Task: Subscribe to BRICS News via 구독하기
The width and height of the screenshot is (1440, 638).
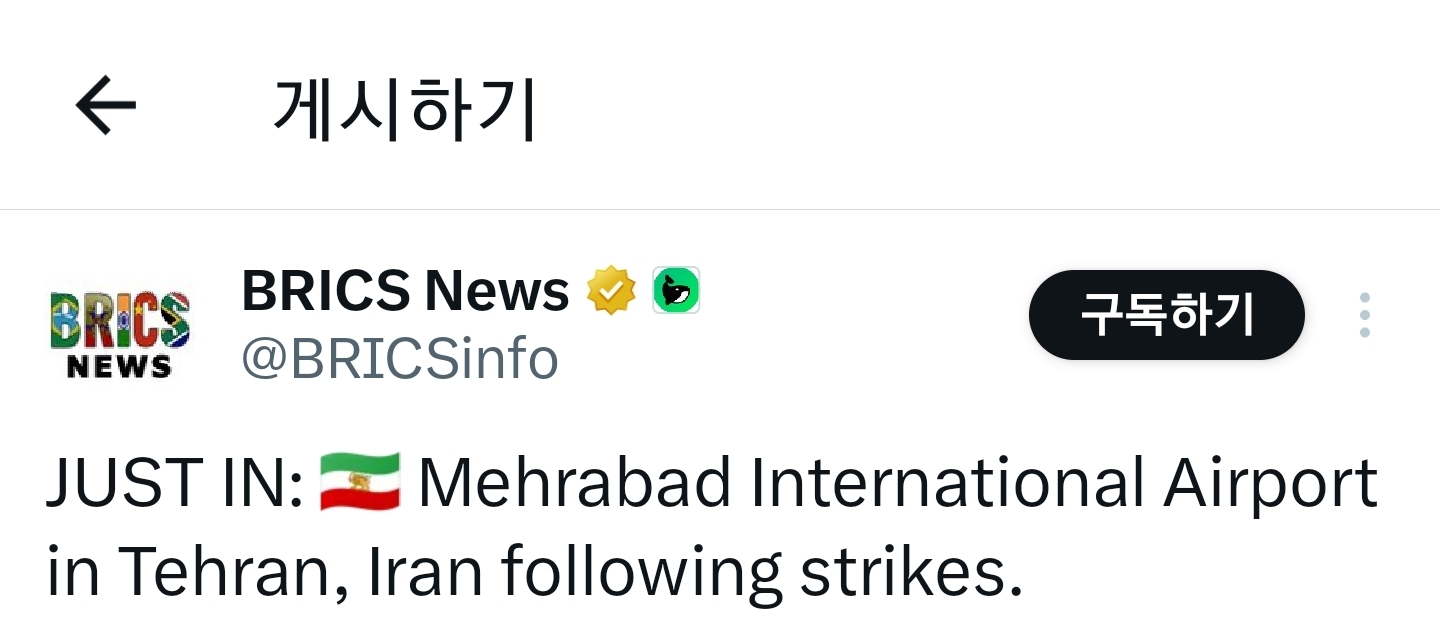Action: pyautogui.click(x=1166, y=314)
